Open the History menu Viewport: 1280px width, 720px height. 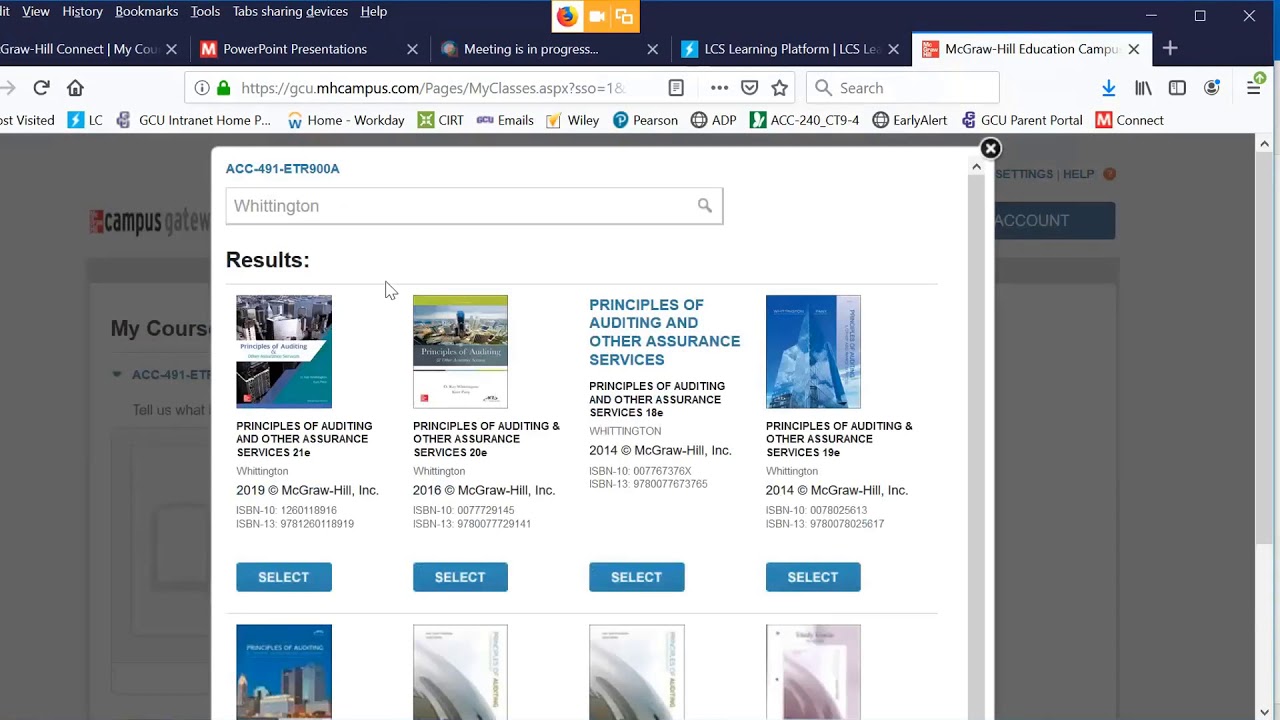coord(82,11)
